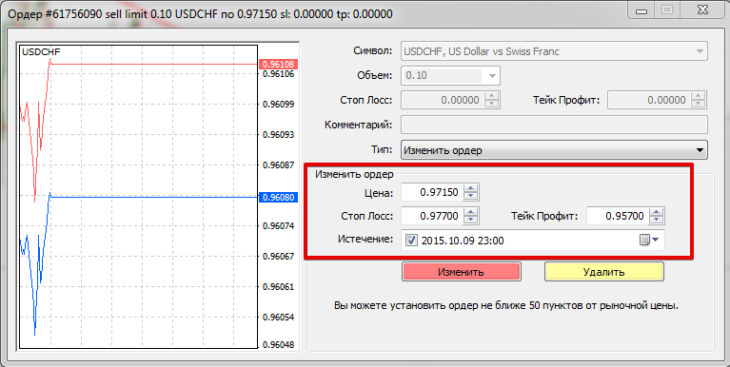This screenshot has width=730, height=367.
Task: Click the Объем volume field 0.10
Action: 442,75
